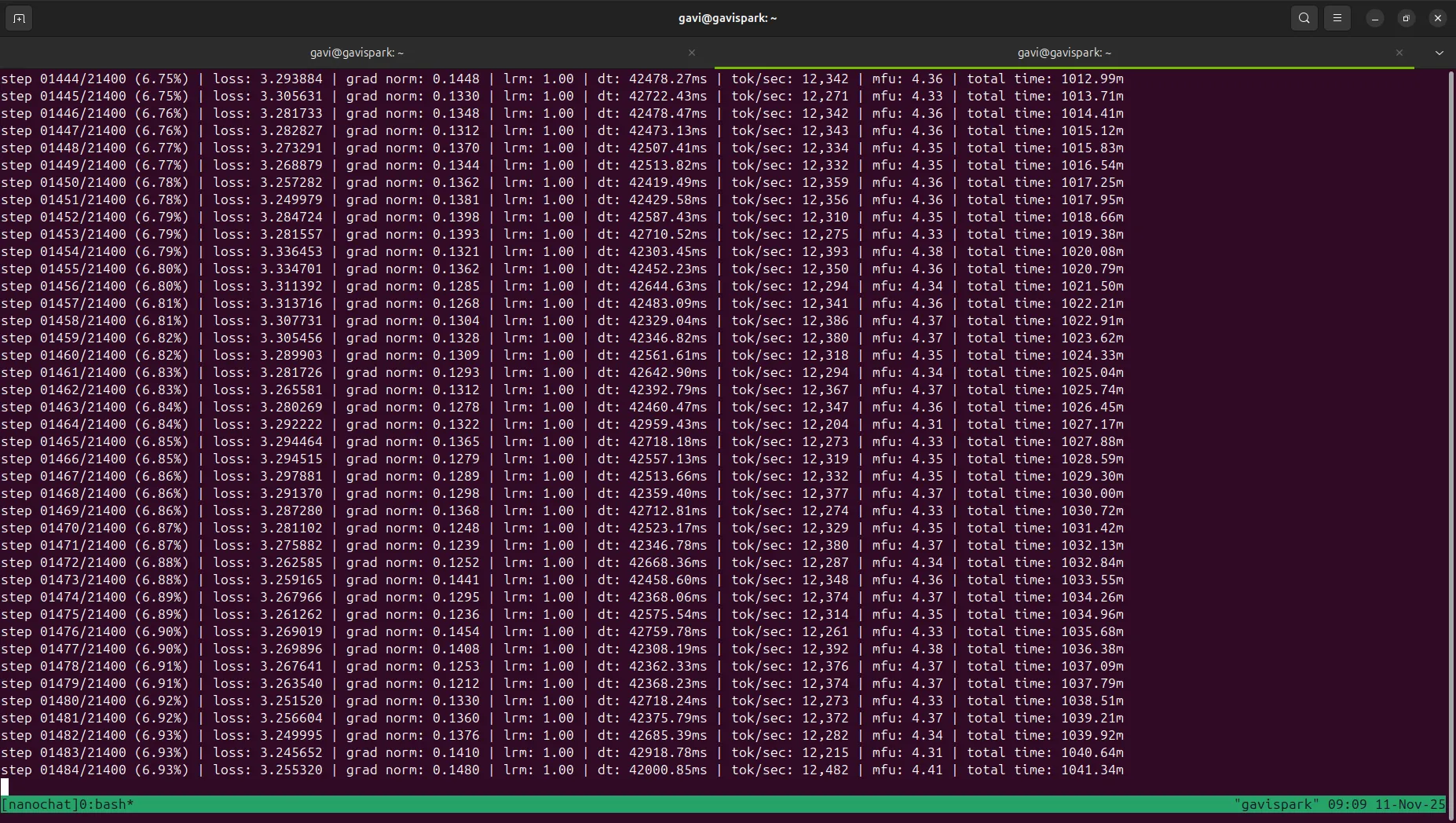Switch to the first gavi@gavispark tab
Image resolution: width=1456 pixels, height=823 pixels.
pos(357,53)
